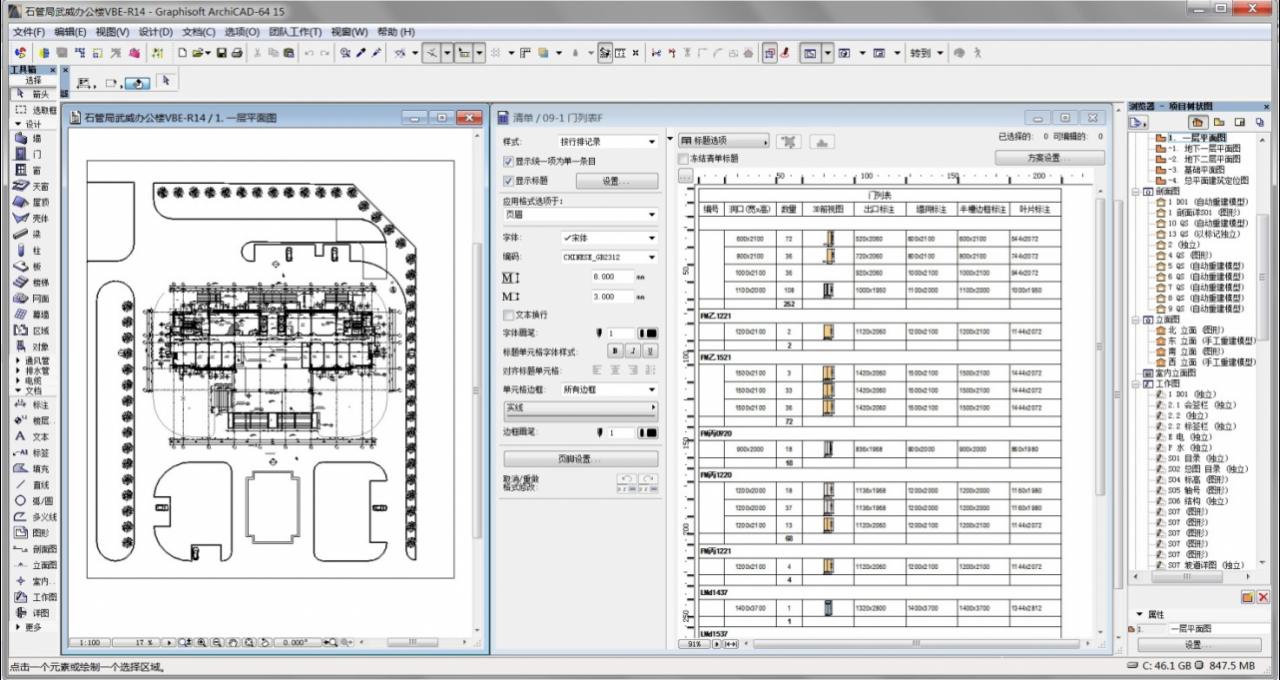Select the Door (门) tool
Image resolution: width=1280 pixels, height=680 pixels.
28,155
